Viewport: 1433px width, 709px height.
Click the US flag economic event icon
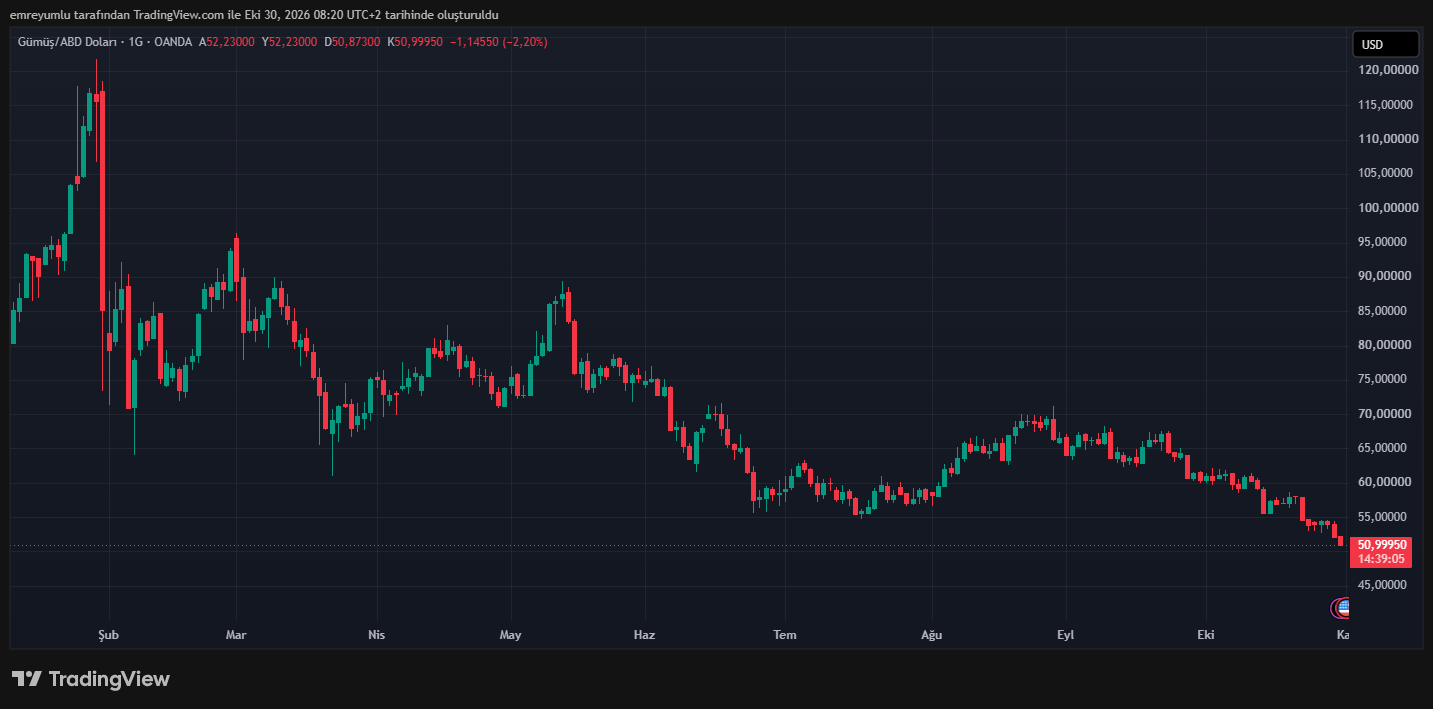point(1342,607)
